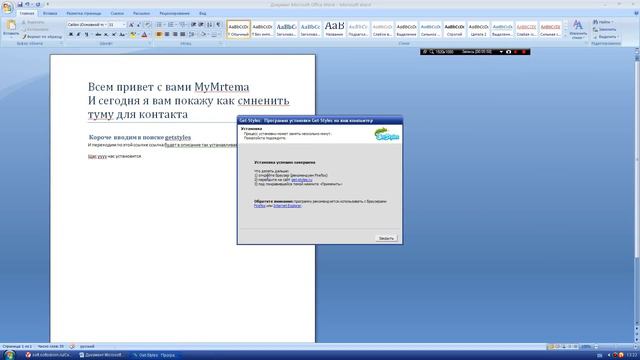Image resolution: width=640 pixels, height=360 pixels.
Task: Apply the yellow text highlight color
Action: [x=133, y=35]
